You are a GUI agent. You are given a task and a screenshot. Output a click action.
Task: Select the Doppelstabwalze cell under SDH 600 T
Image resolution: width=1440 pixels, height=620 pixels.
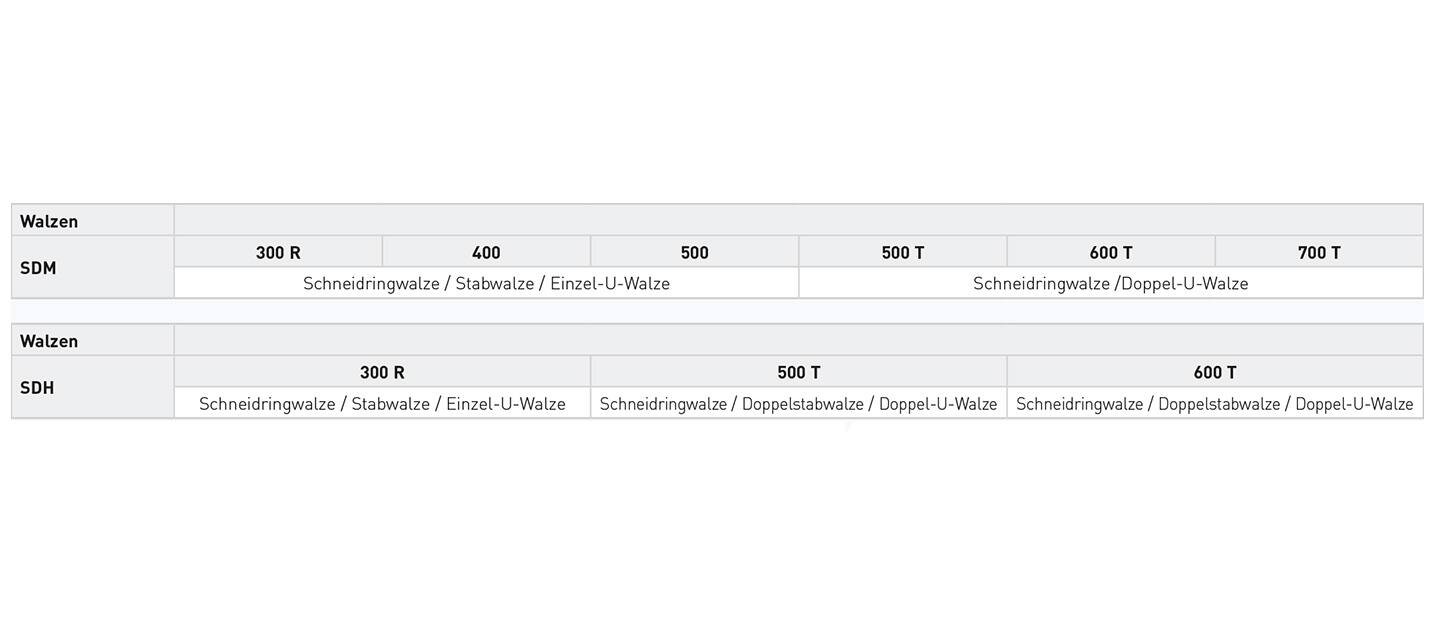pyautogui.click(x=1215, y=403)
